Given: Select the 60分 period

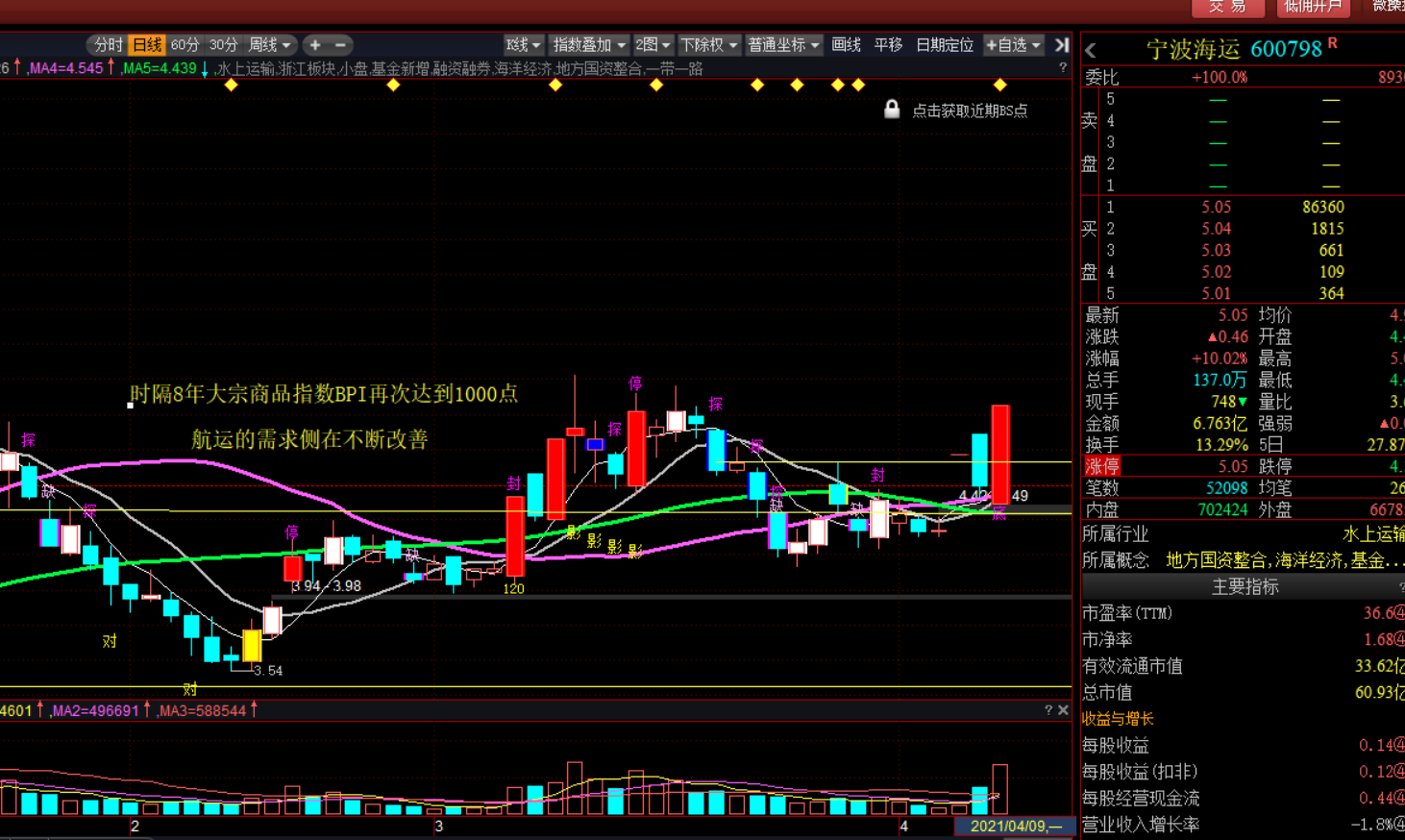Looking at the screenshot, I should (185, 45).
